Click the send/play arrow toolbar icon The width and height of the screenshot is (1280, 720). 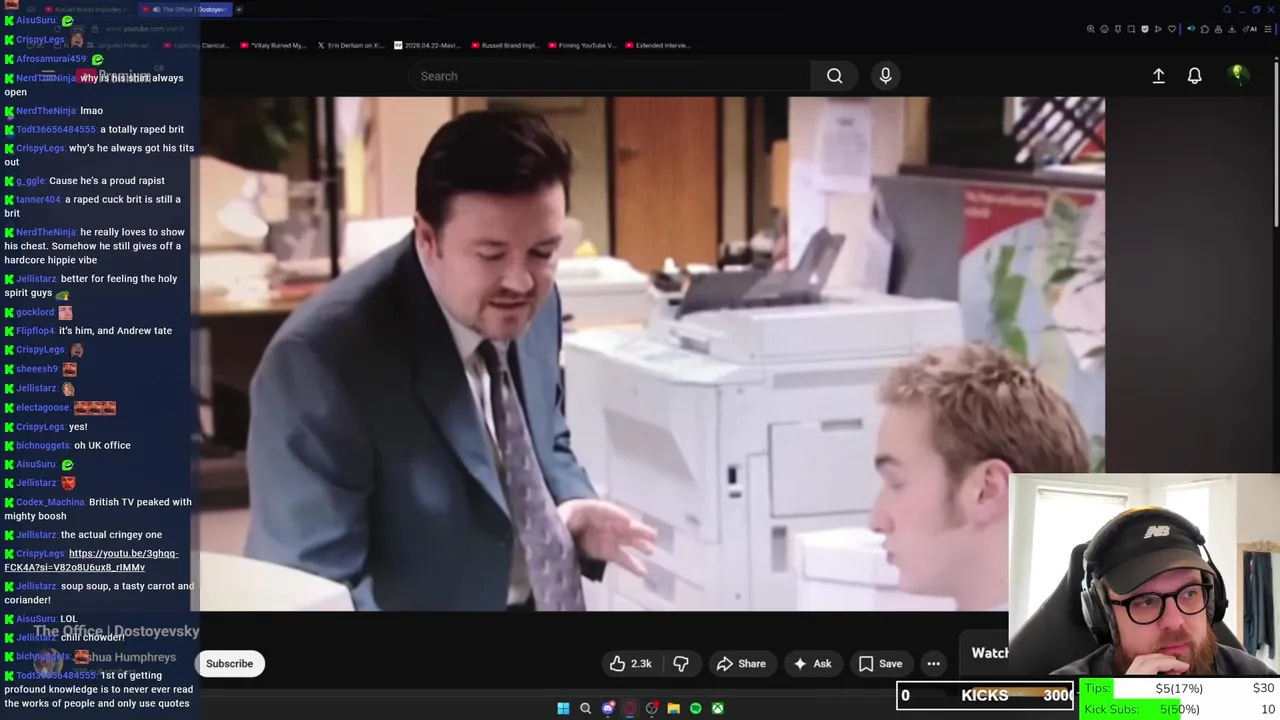[1158, 29]
